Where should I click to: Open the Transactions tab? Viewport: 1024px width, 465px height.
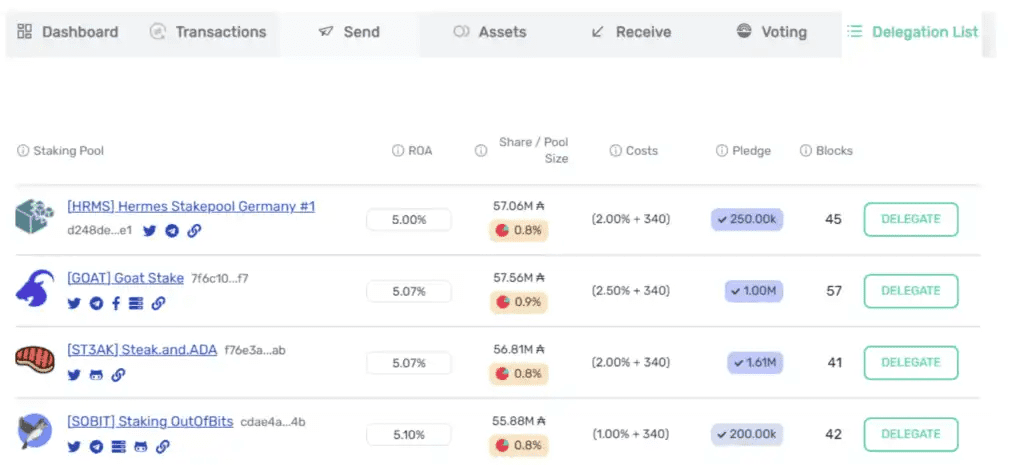coord(208,32)
